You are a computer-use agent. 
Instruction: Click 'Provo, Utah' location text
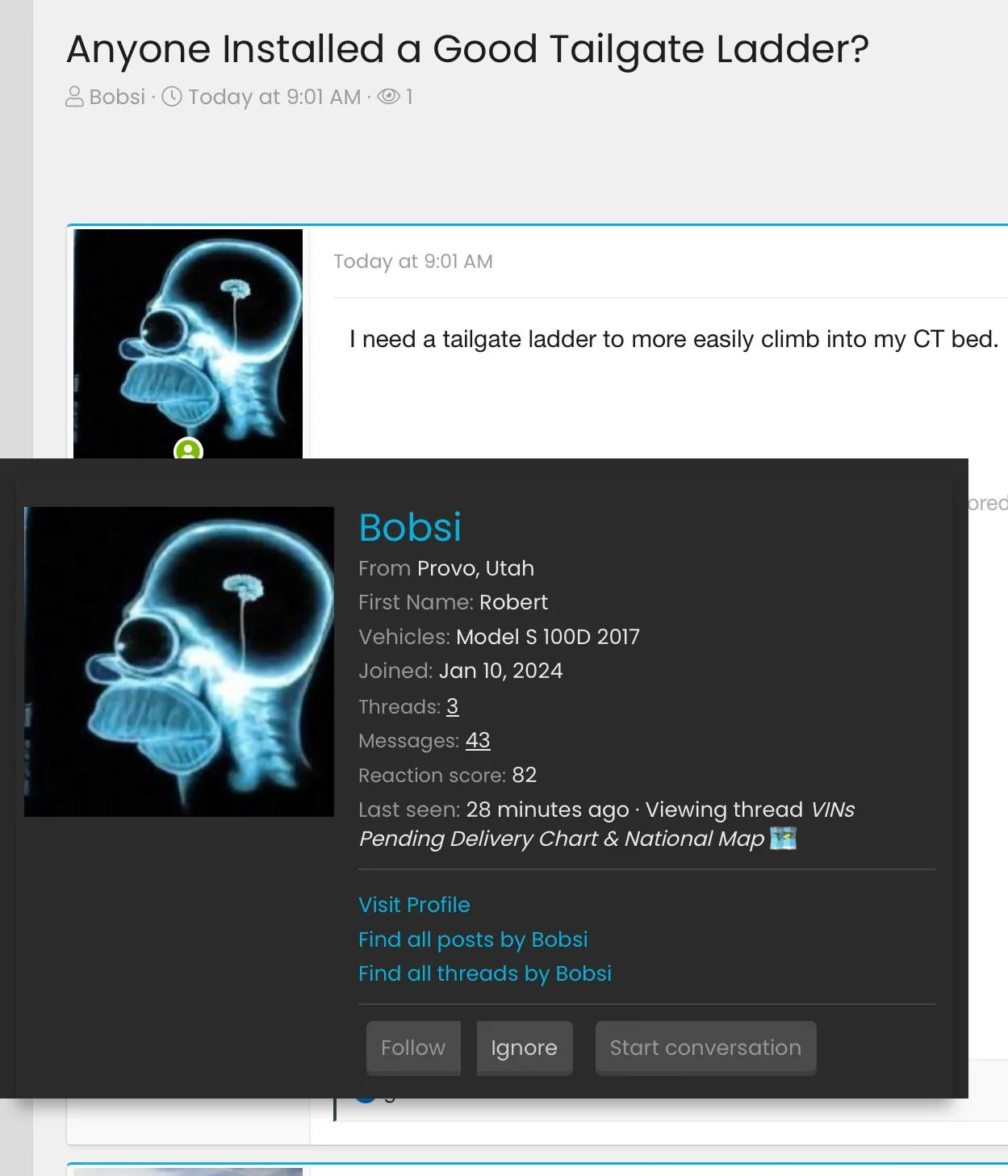point(475,568)
